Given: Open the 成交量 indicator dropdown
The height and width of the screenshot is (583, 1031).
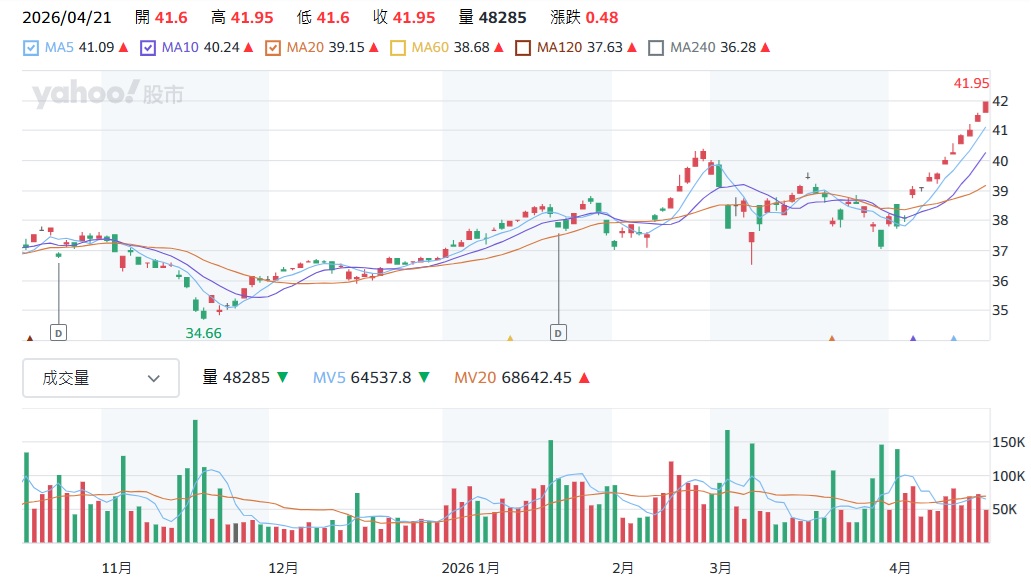Looking at the screenshot, I should click(x=100, y=378).
